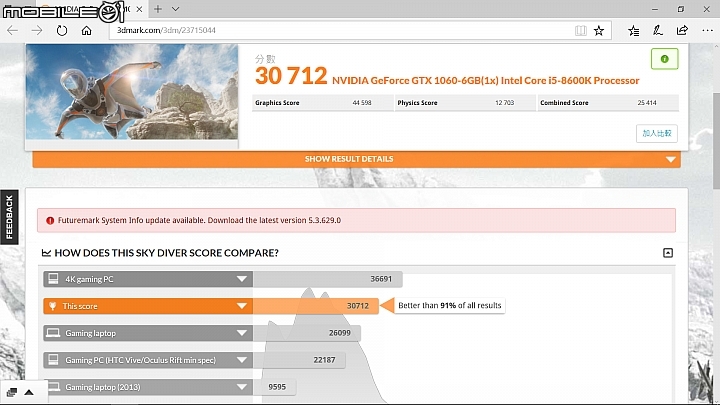Open the Favorites hub
Image resolution: width=720 pixels, height=405 pixels.
(634, 30)
